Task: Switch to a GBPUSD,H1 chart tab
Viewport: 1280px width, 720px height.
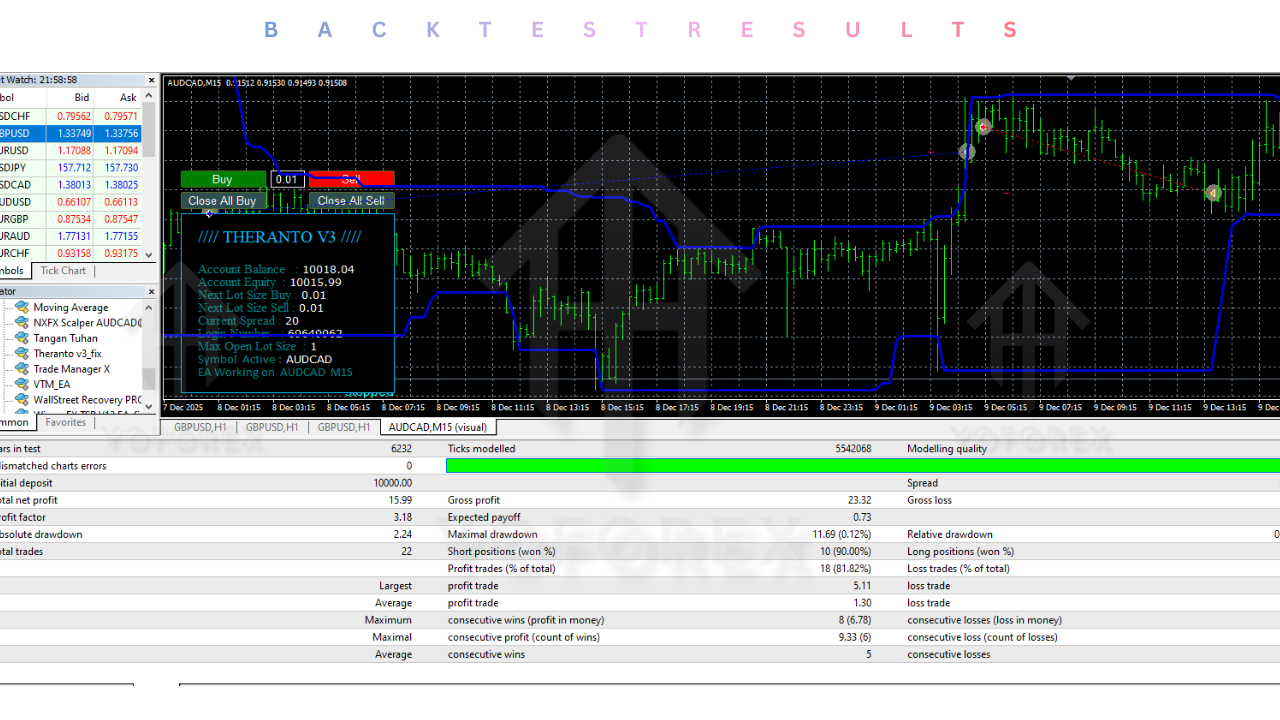Action: pos(201,426)
